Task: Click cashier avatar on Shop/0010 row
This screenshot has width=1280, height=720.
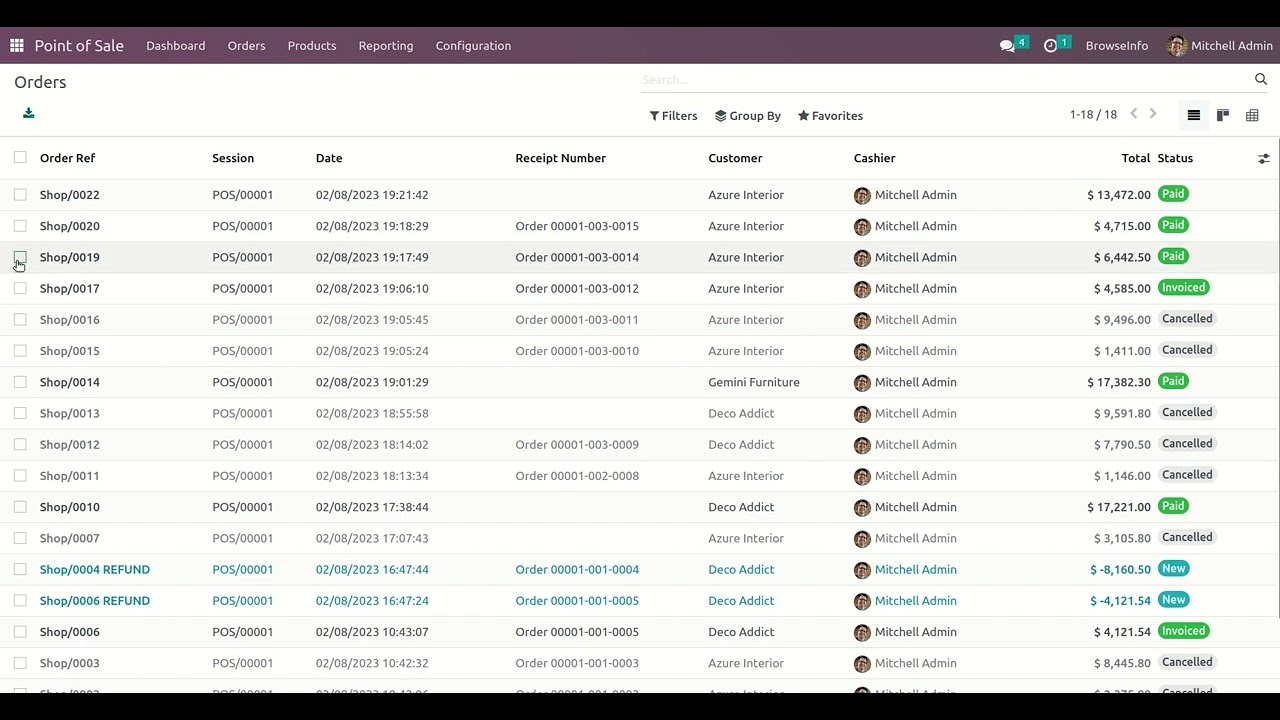Action: pyautogui.click(x=862, y=507)
